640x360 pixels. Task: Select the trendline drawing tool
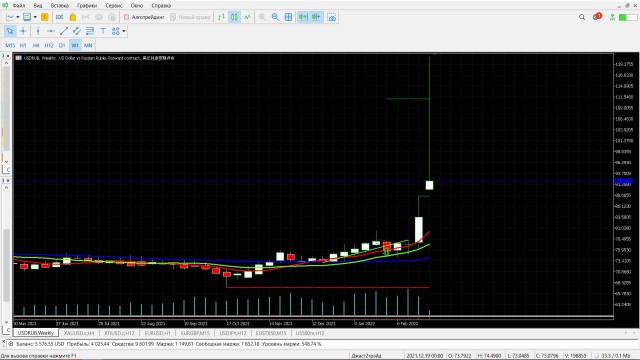click(x=64, y=31)
